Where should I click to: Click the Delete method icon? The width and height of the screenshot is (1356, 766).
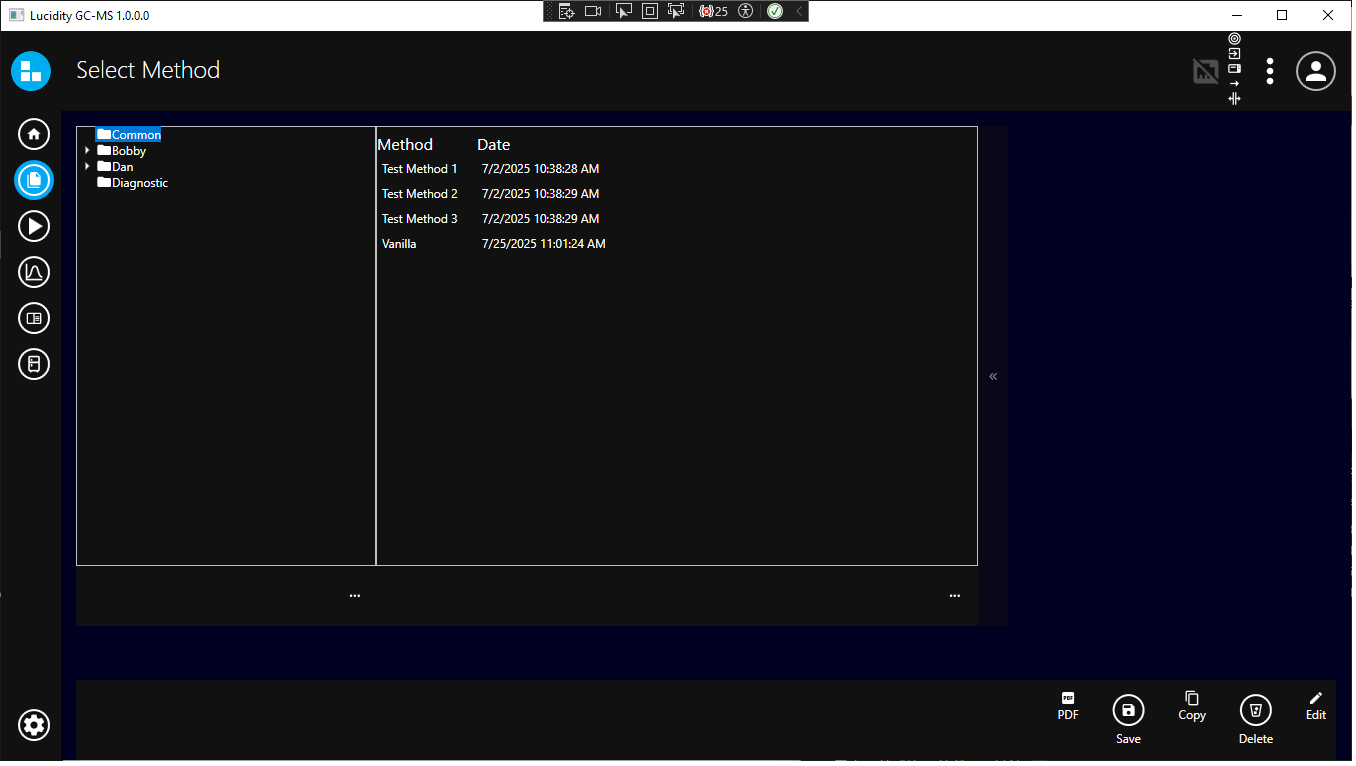(x=1256, y=711)
